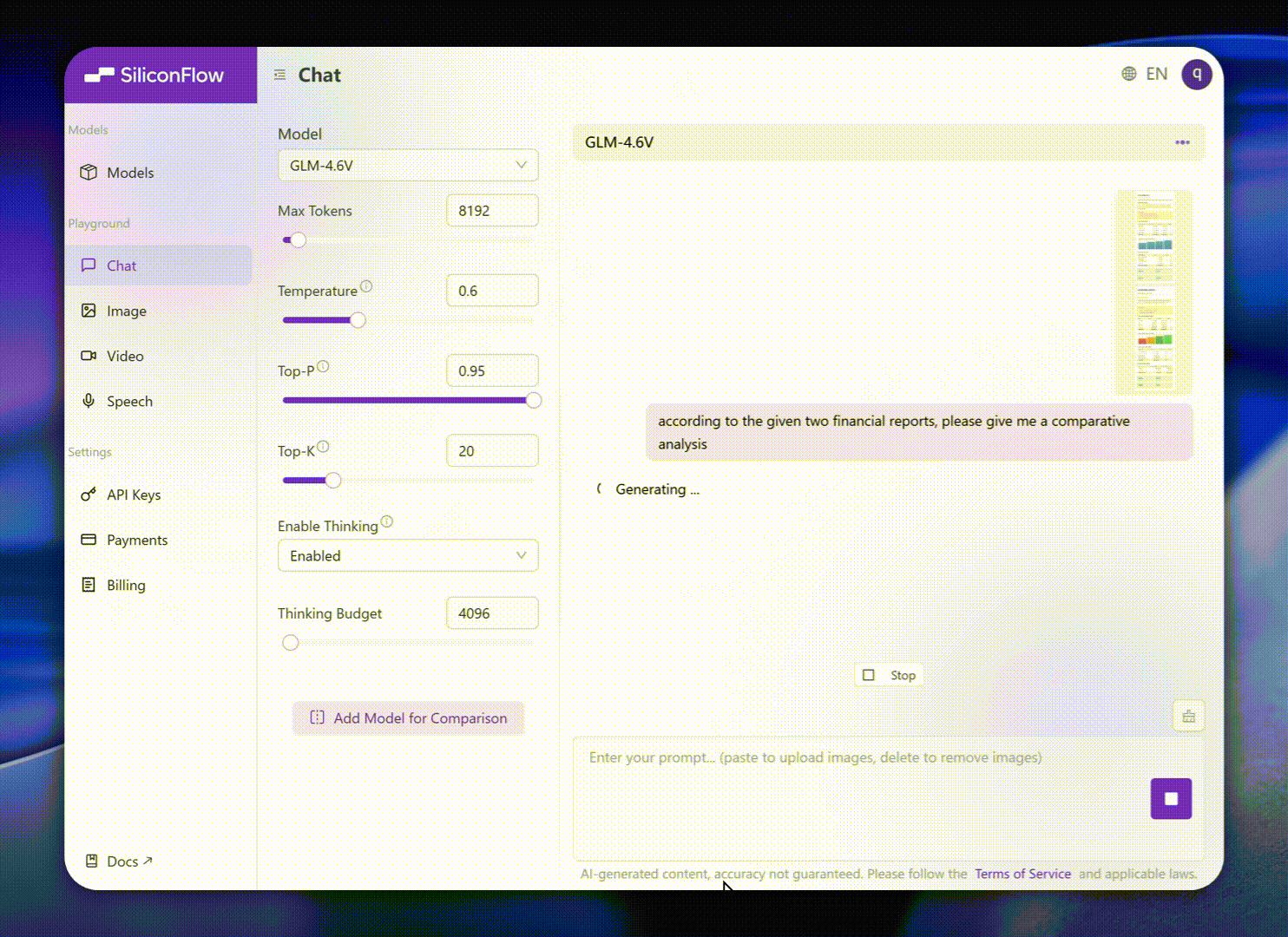This screenshot has height=937, width=1288.
Task: Open GLM-4.6V panel more options ellipsis
Action: [x=1182, y=142]
